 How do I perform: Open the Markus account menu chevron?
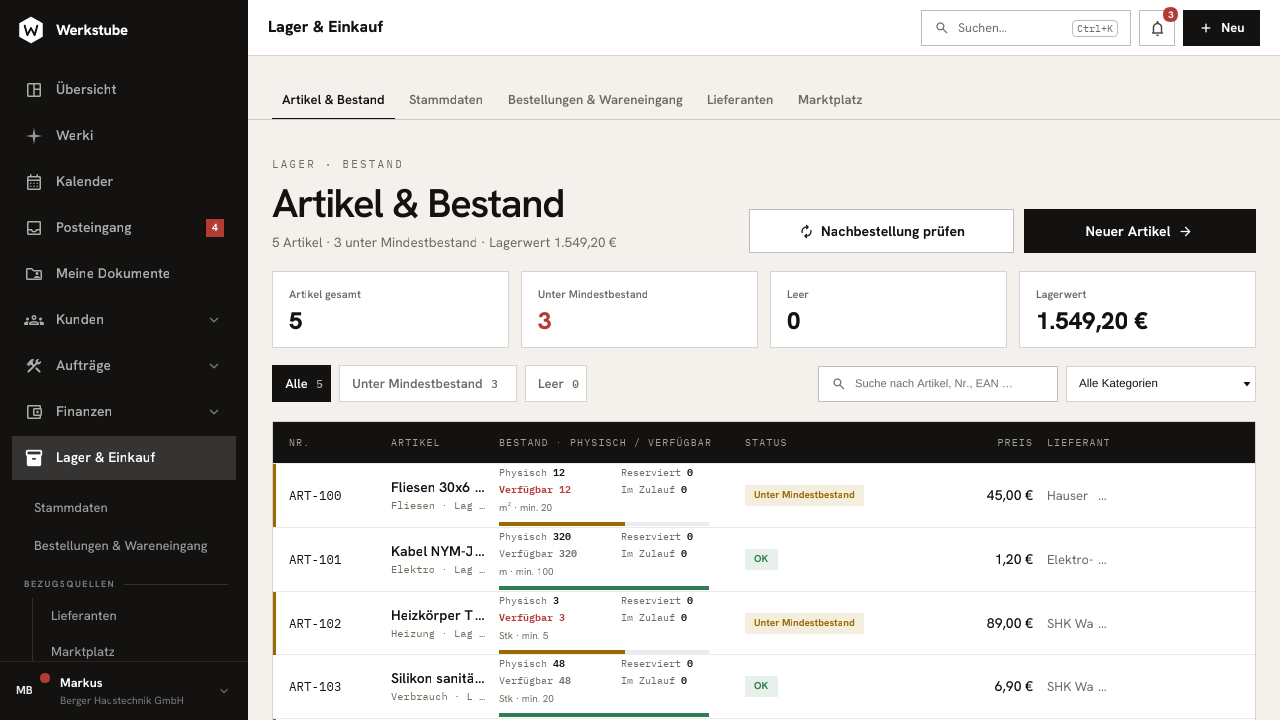tap(224, 690)
